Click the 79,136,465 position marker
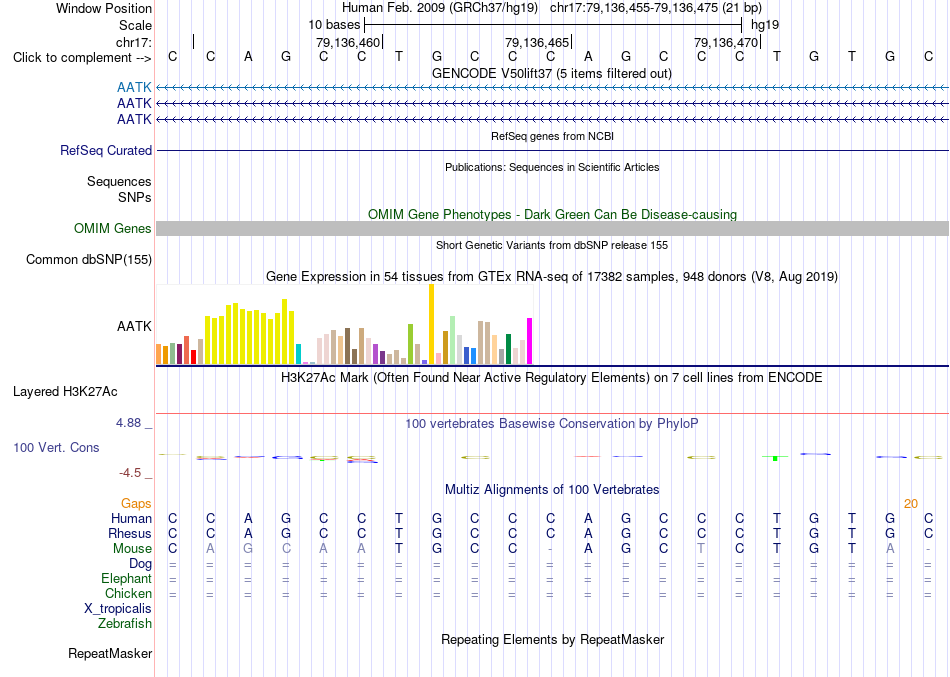The height and width of the screenshot is (677, 950). click(537, 42)
